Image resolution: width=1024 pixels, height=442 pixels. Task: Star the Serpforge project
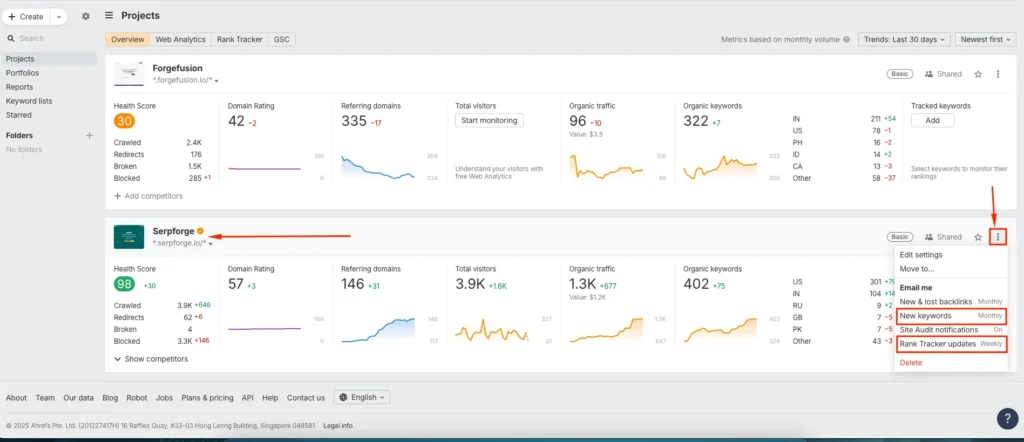tap(978, 237)
